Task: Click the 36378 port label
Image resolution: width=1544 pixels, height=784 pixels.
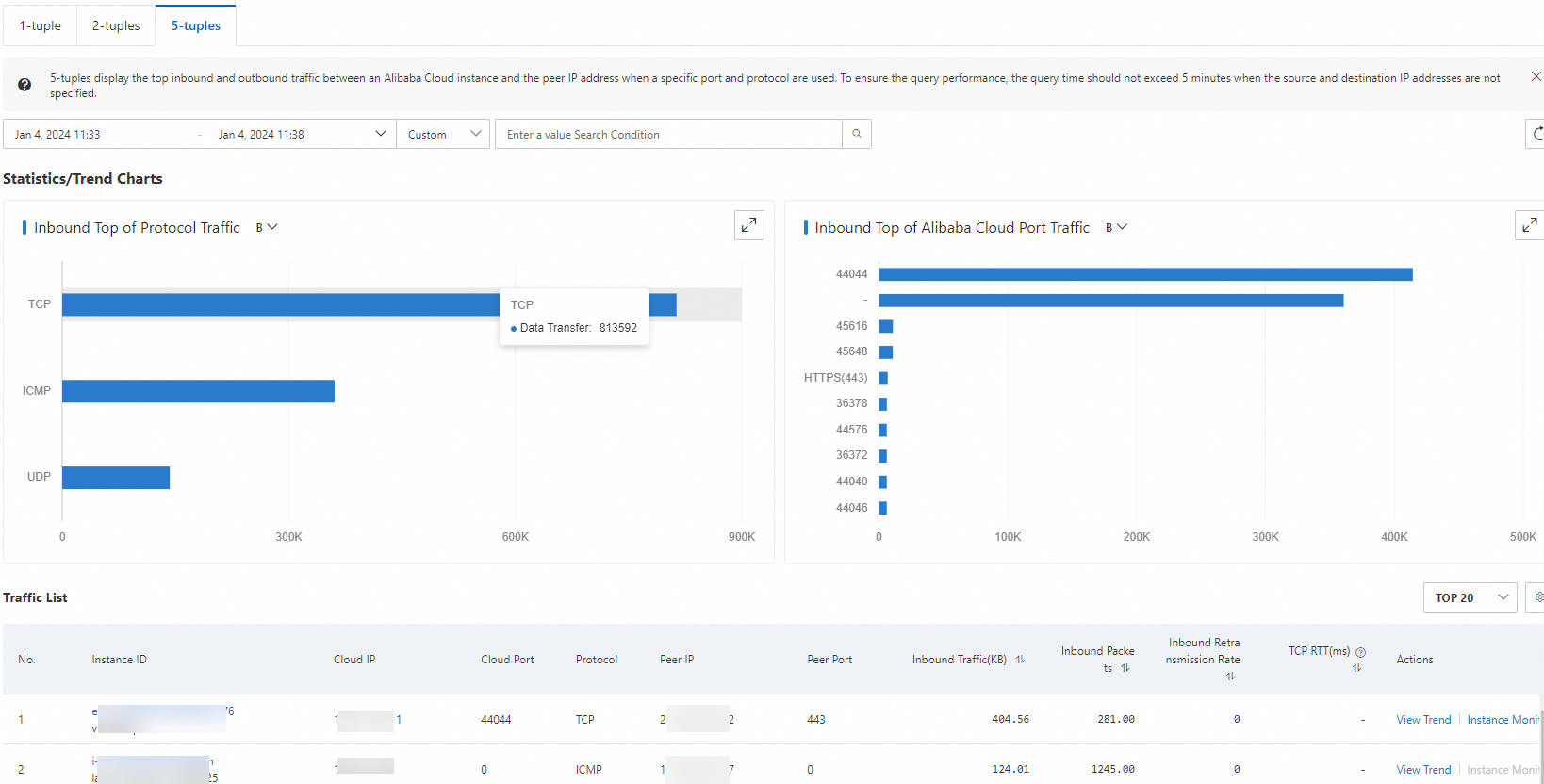Action: 851,403
